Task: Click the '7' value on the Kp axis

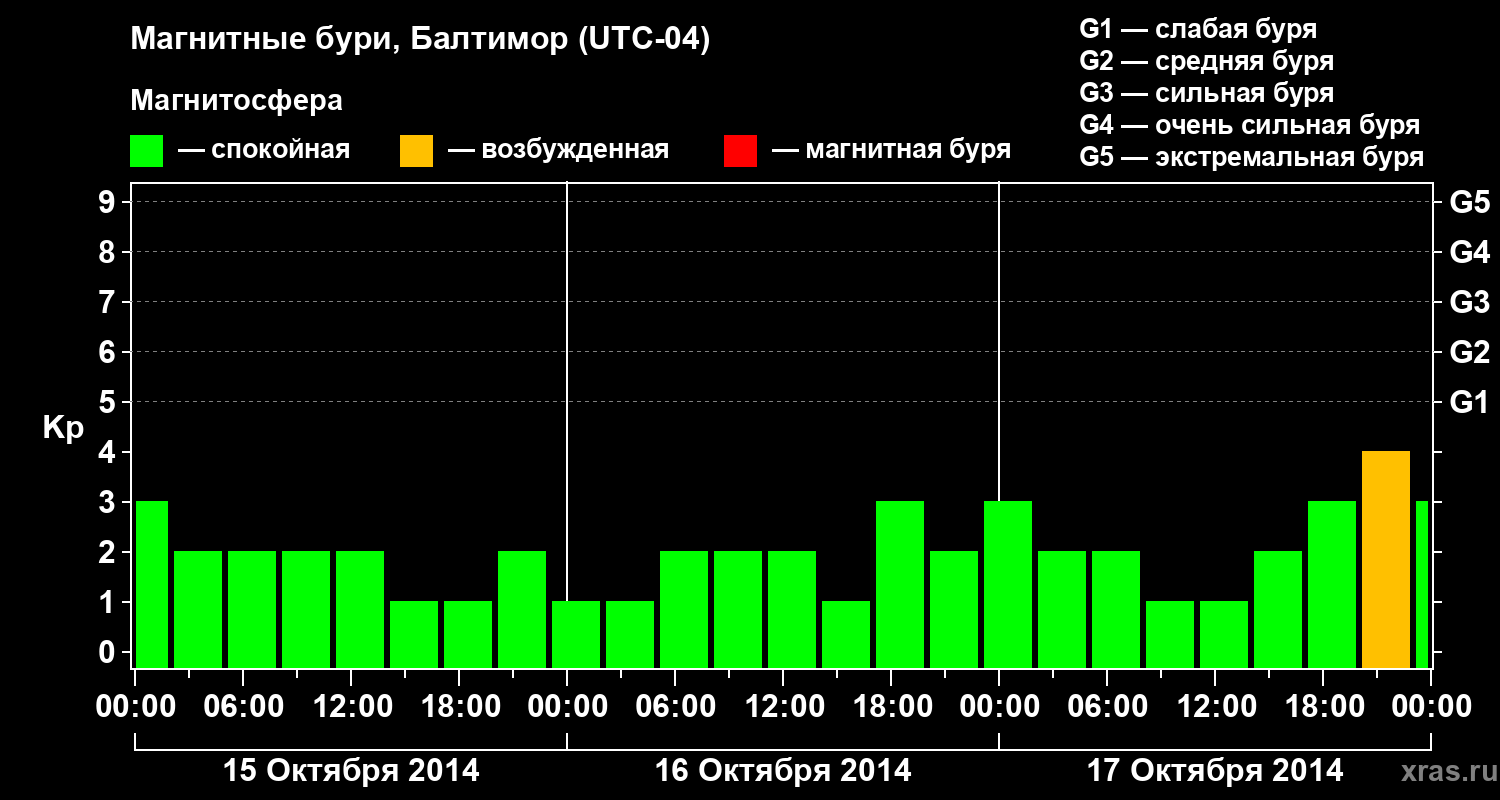Action: point(109,302)
